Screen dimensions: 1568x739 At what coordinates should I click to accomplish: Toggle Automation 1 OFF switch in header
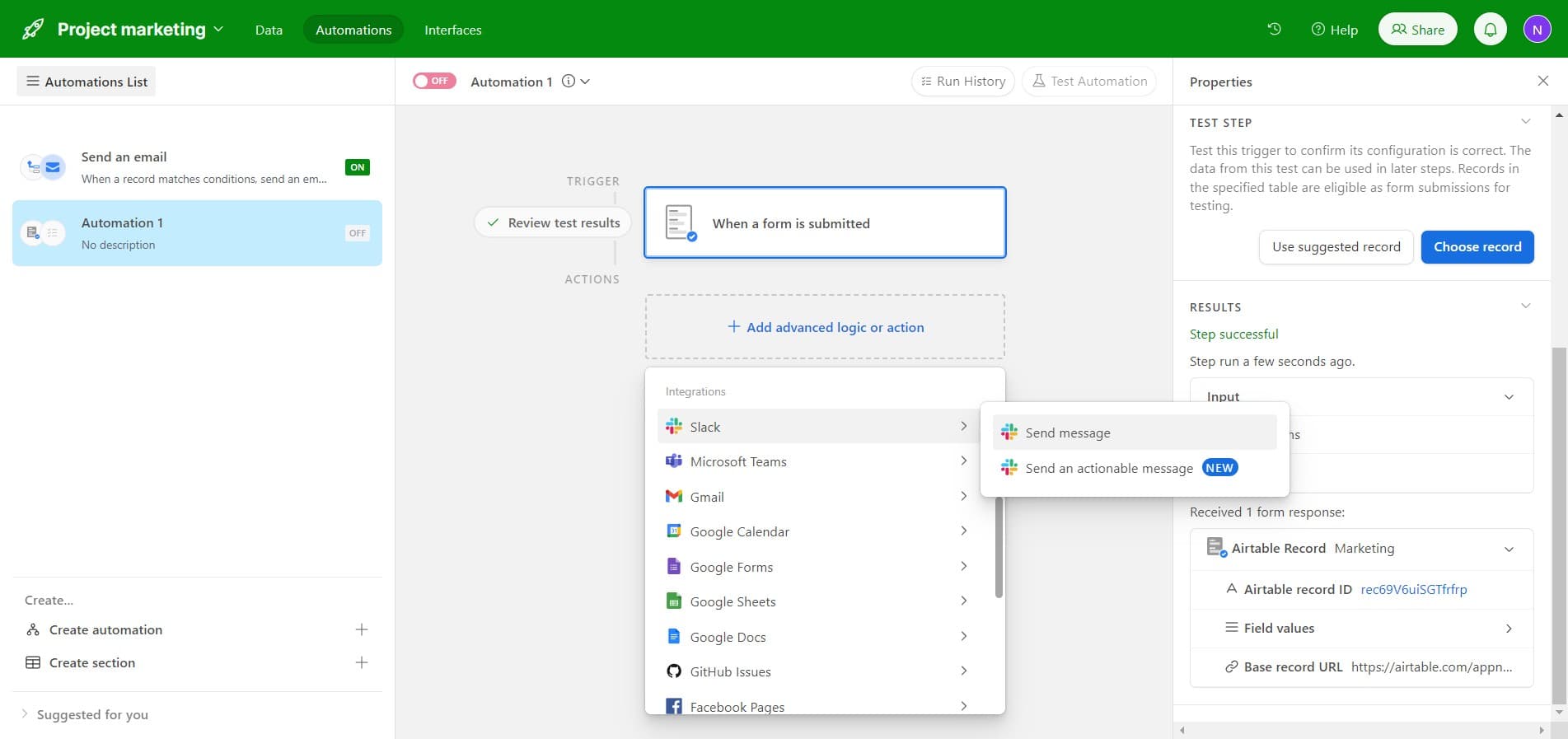[x=434, y=81]
